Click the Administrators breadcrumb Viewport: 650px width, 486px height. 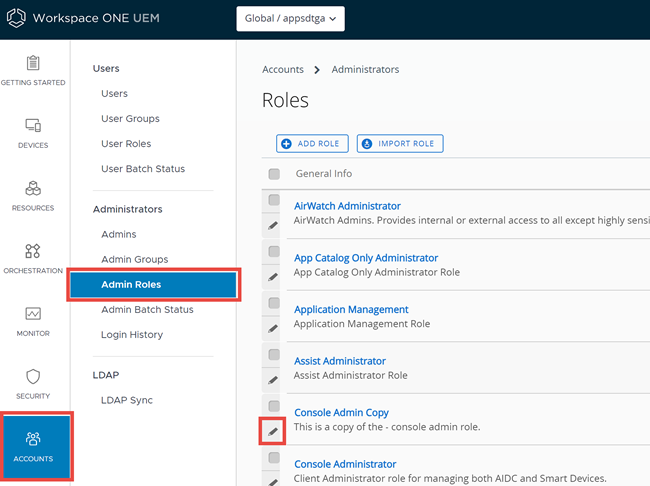click(x=365, y=70)
